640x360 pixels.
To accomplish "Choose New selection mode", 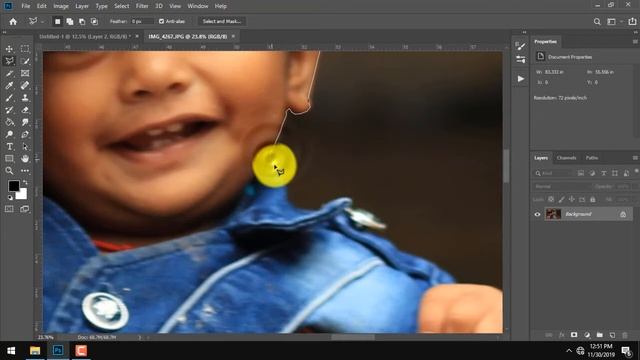I will (x=58, y=21).
